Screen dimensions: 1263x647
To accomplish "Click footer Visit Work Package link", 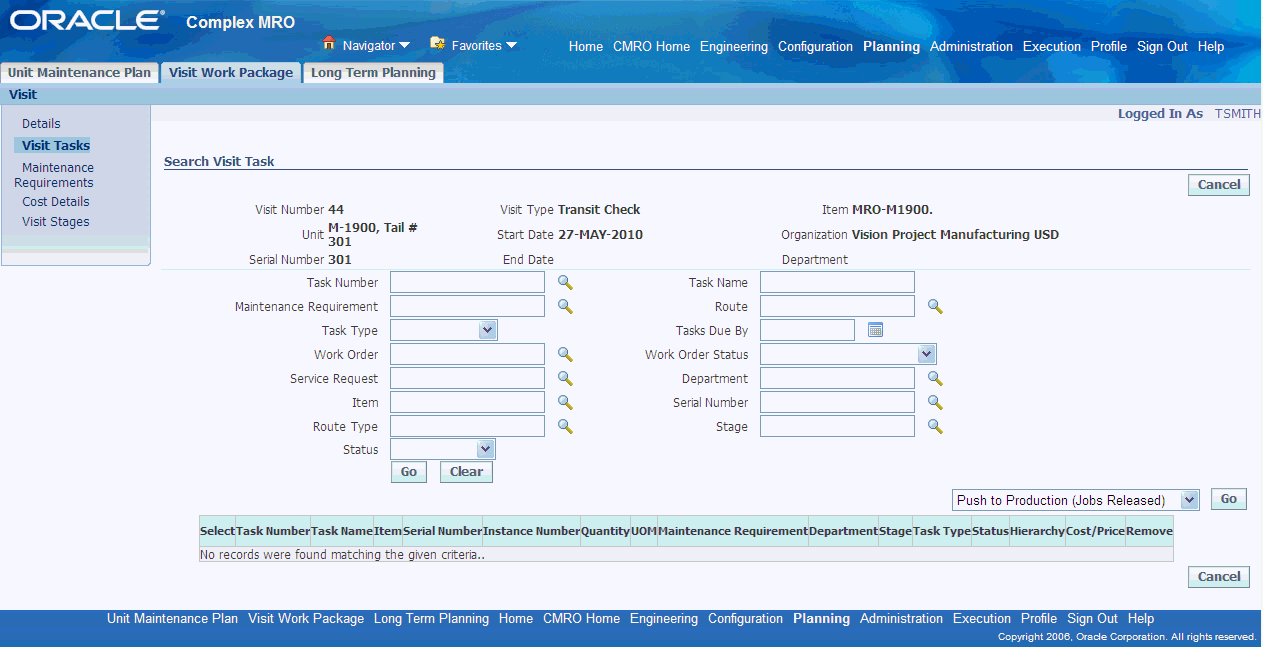I will click(306, 619).
